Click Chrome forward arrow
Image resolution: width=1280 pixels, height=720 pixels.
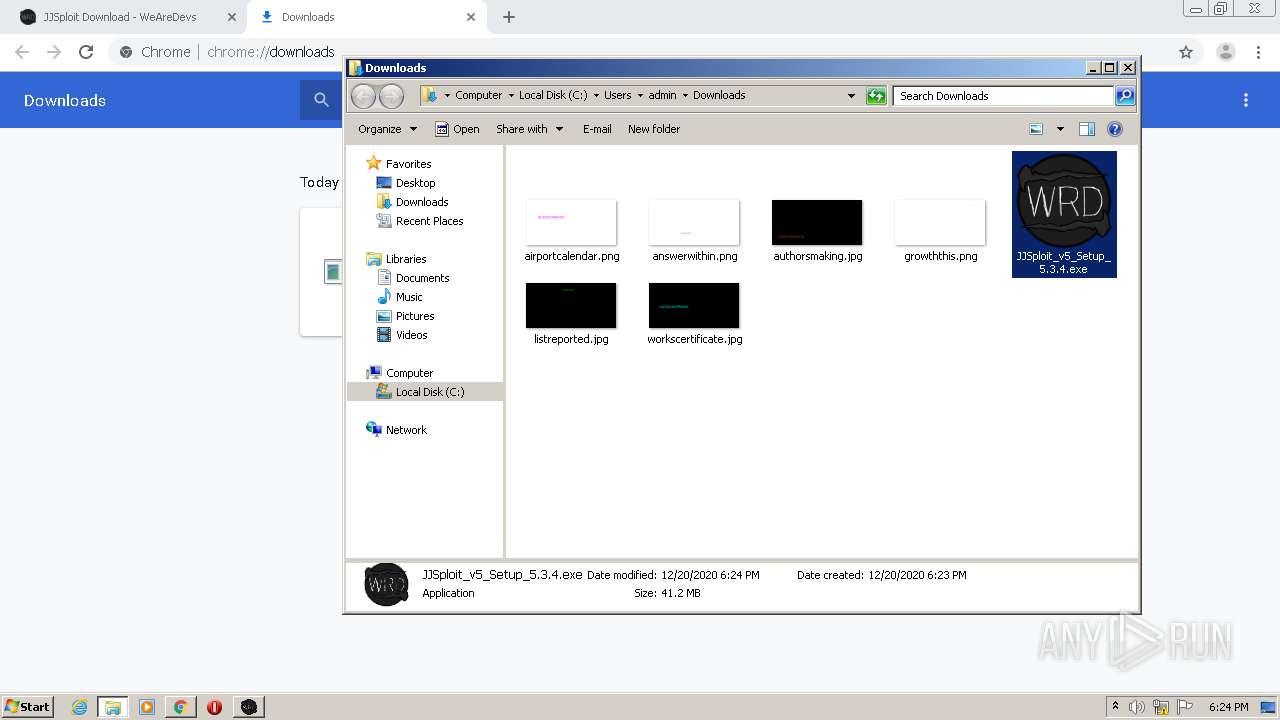(54, 52)
